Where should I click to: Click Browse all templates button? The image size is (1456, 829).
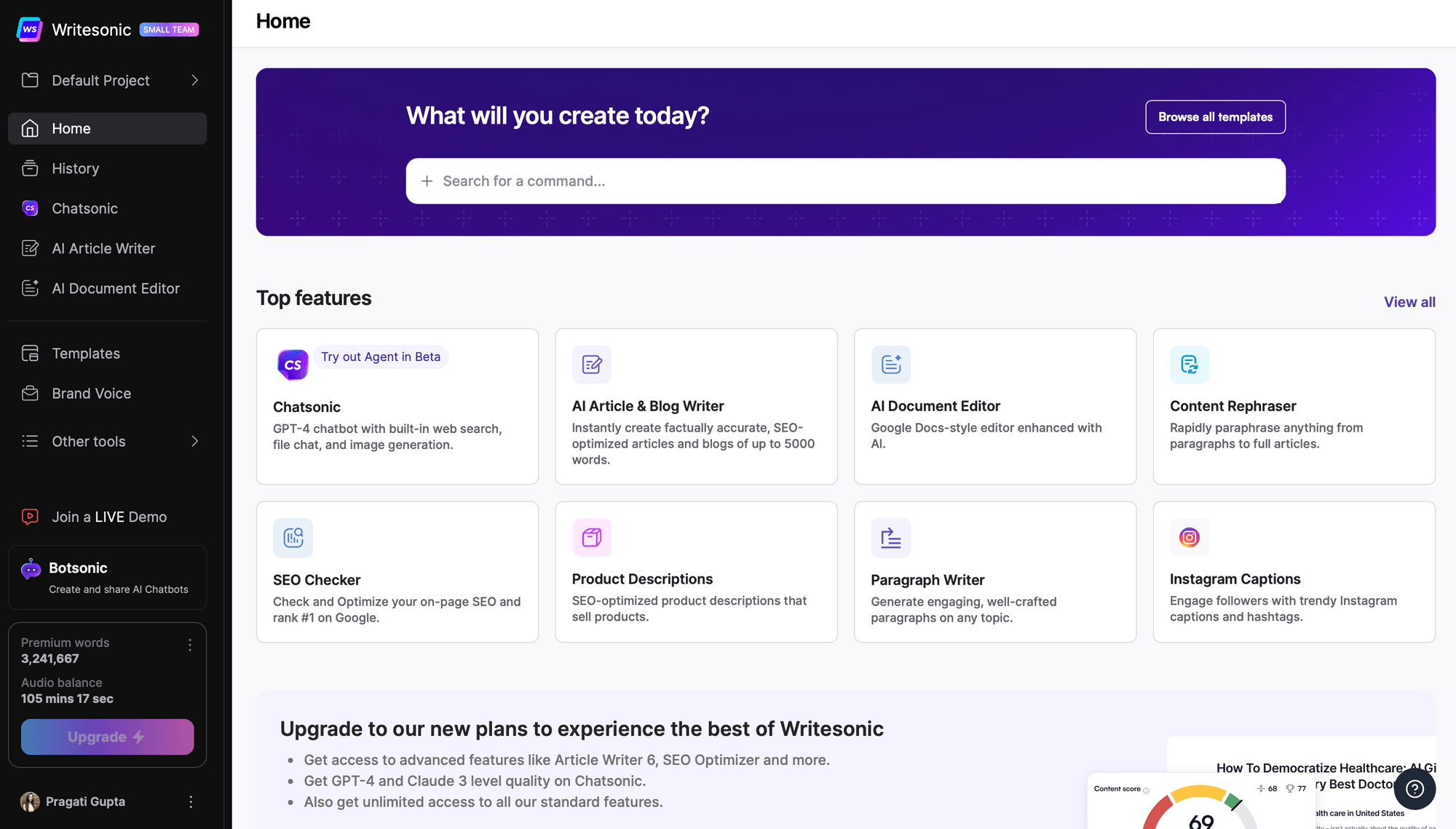click(x=1215, y=116)
